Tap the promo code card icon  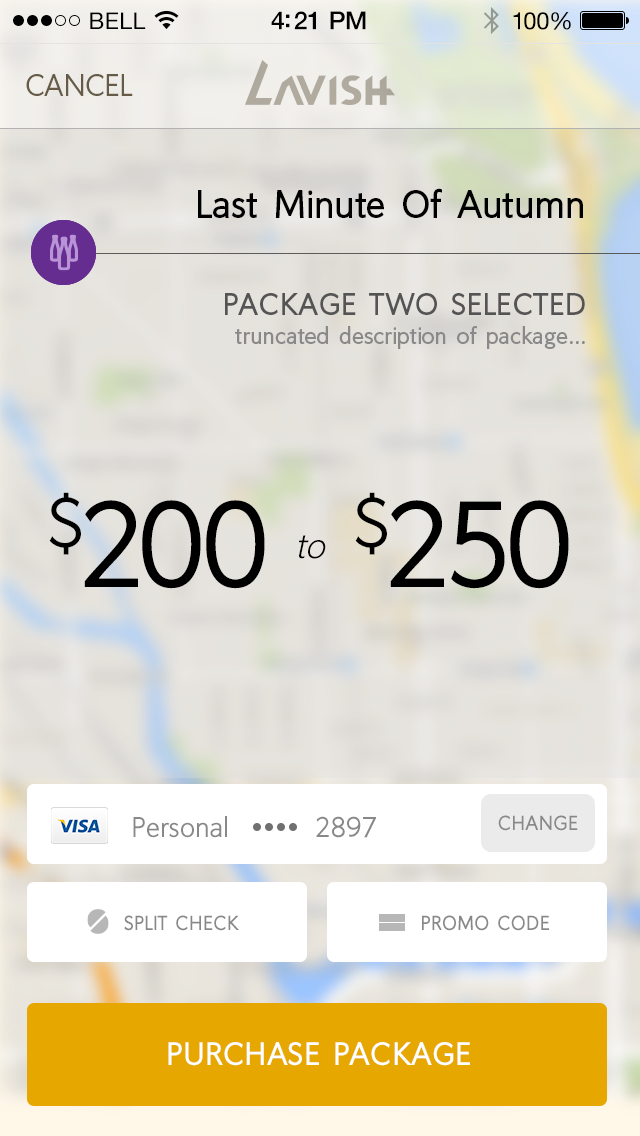(x=392, y=923)
